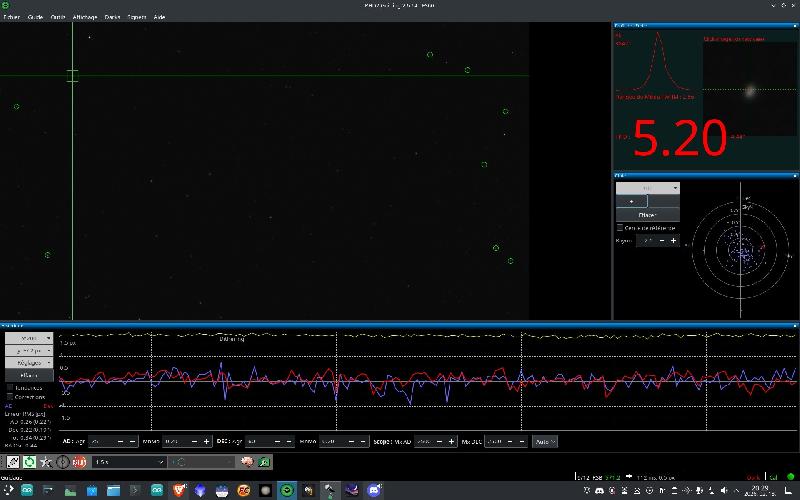The width and height of the screenshot is (800, 500).
Task: Open camera settings icon next to brain
Action: (x=264, y=462)
